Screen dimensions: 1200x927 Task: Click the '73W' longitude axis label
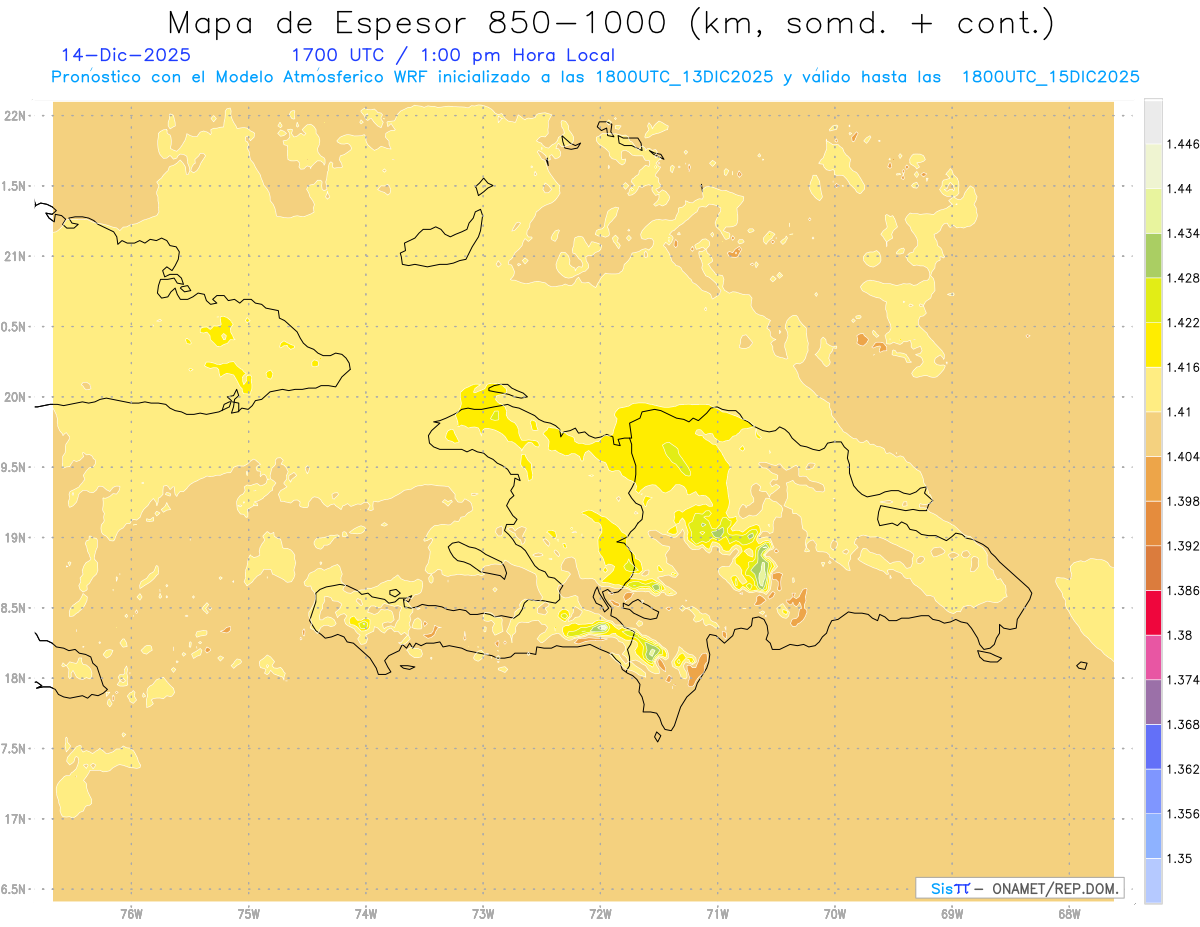[483, 915]
